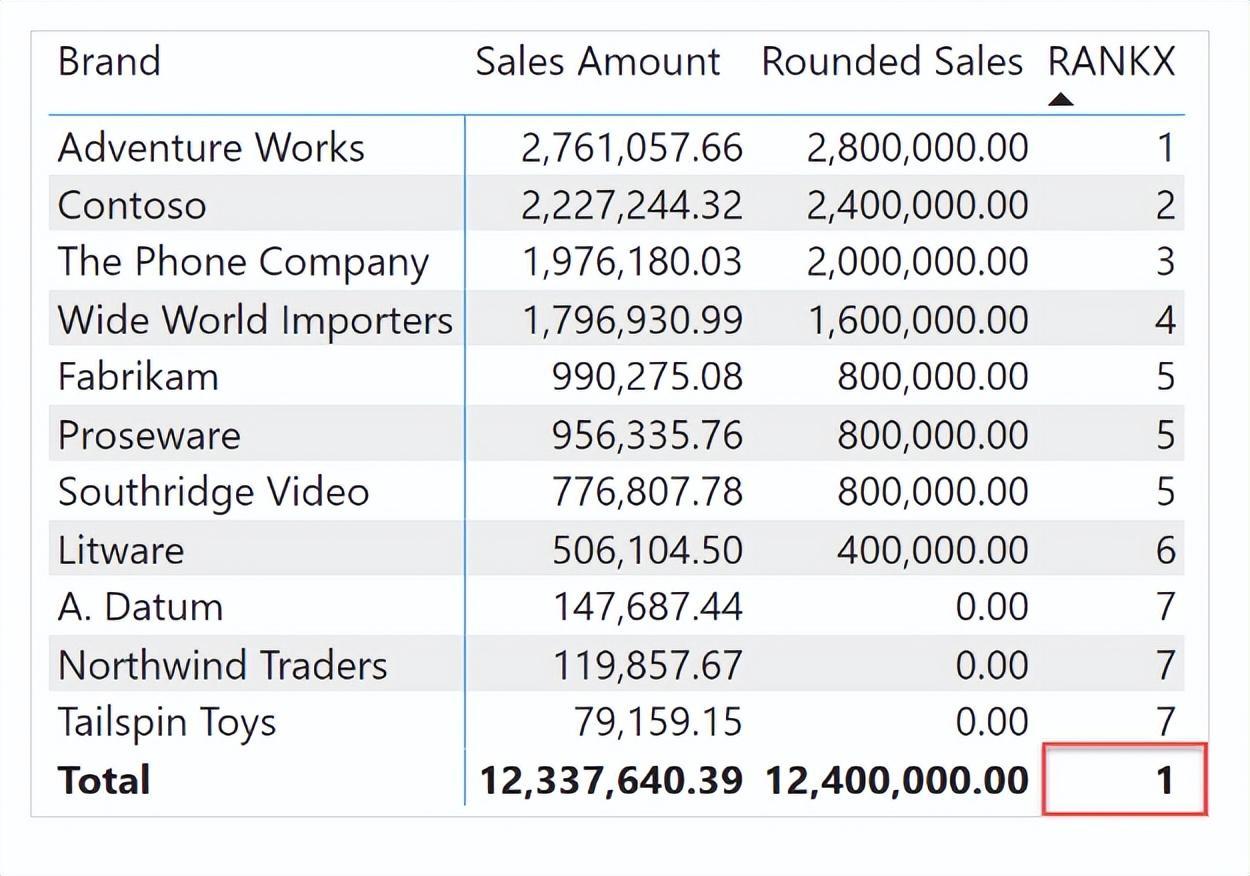The image size is (1250, 876).
Task: Select the Fabrikam brand cell
Action: (x=138, y=377)
